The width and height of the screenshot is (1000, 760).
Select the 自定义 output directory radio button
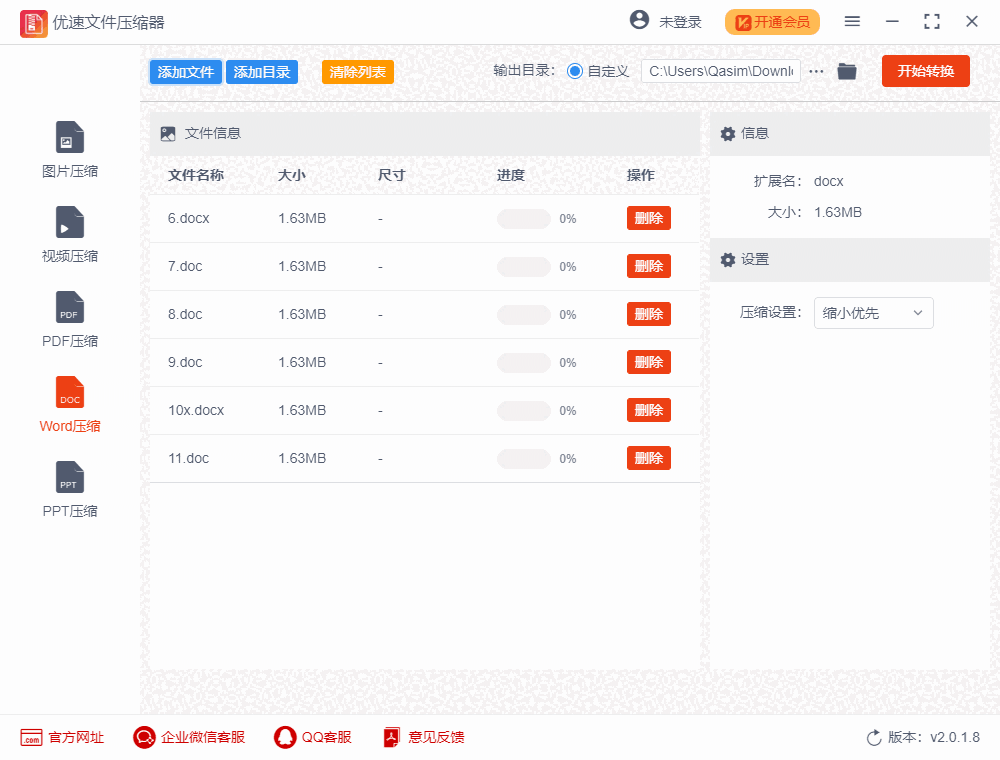573,71
